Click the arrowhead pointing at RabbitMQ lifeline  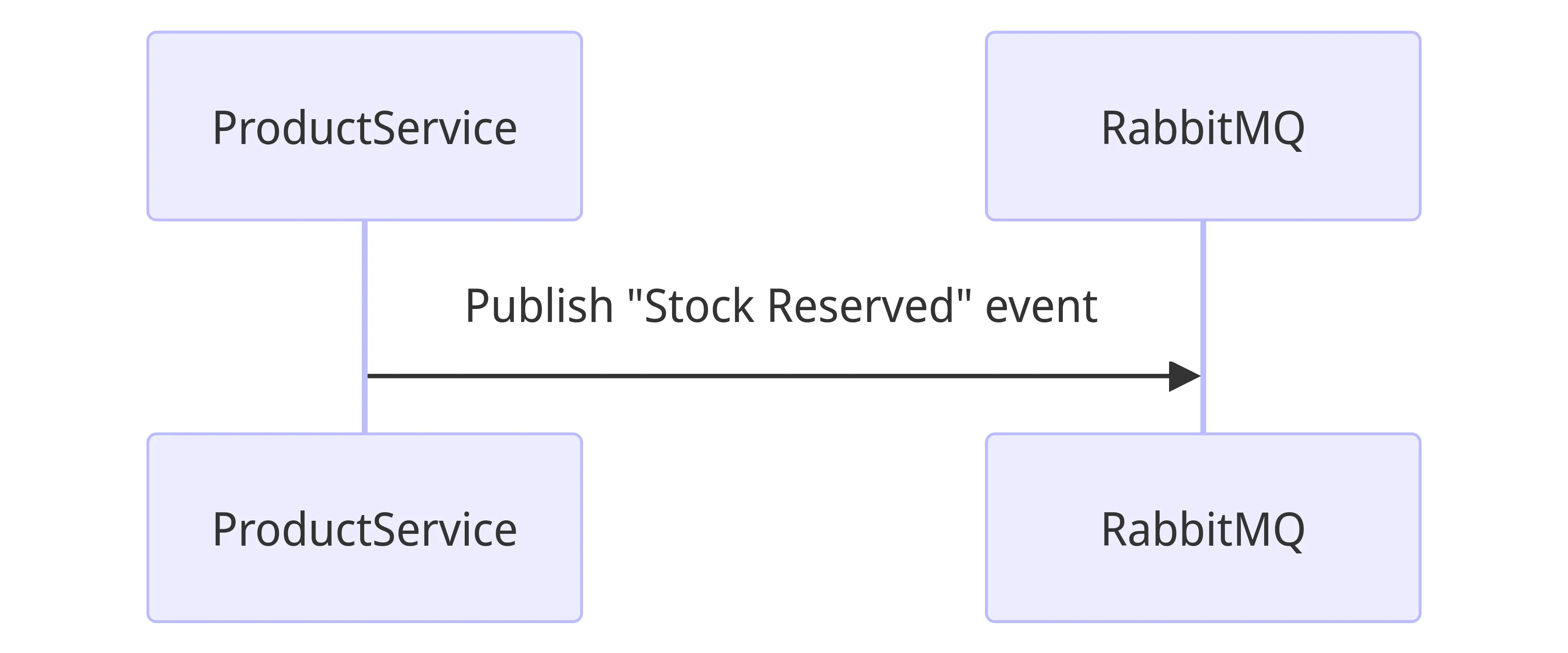pyautogui.click(x=1183, y=376)
